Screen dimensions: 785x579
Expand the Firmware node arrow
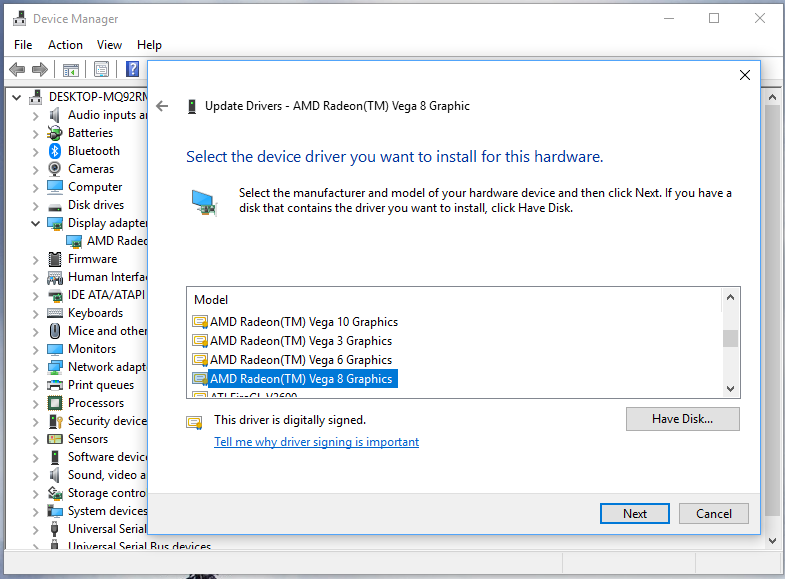[35, 260]
